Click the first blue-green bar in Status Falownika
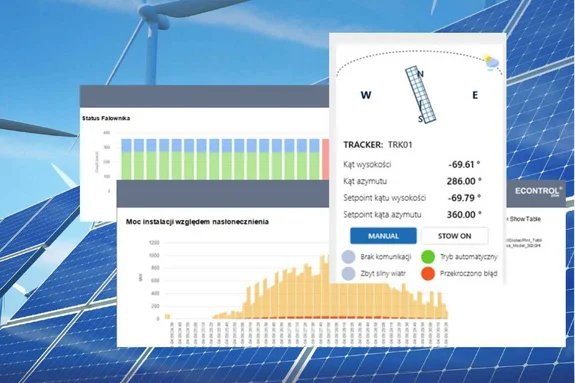 click(x=127, y=159)
